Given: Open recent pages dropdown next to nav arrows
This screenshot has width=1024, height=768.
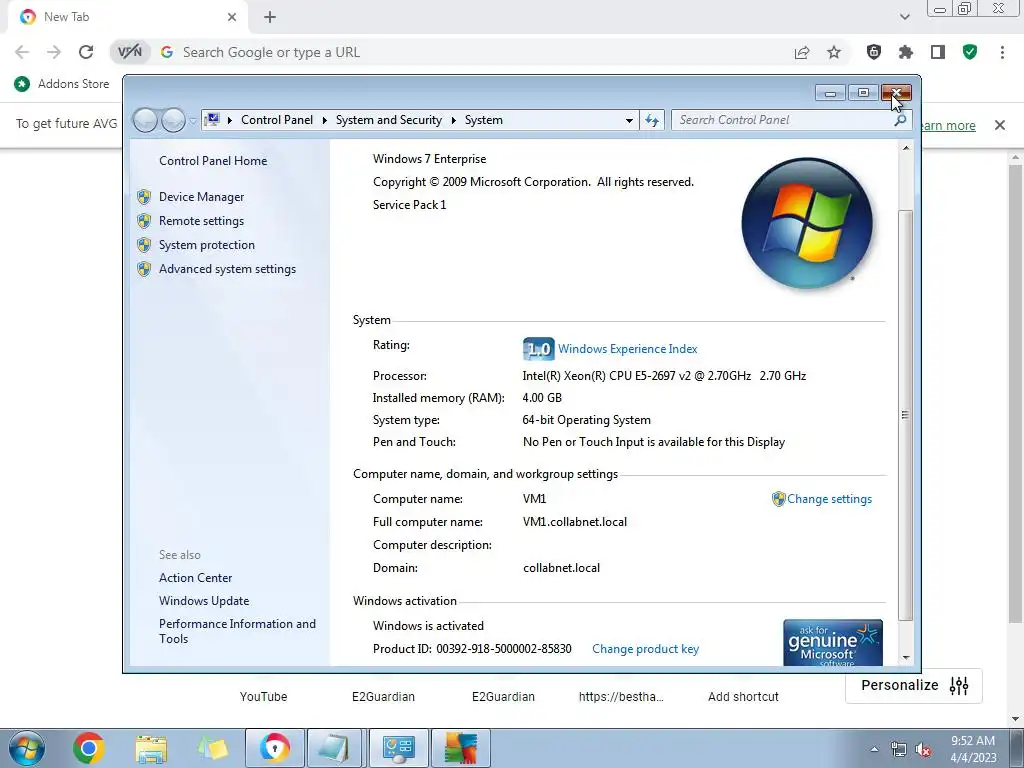Looking at the screenshot, I should coord(193,121).
